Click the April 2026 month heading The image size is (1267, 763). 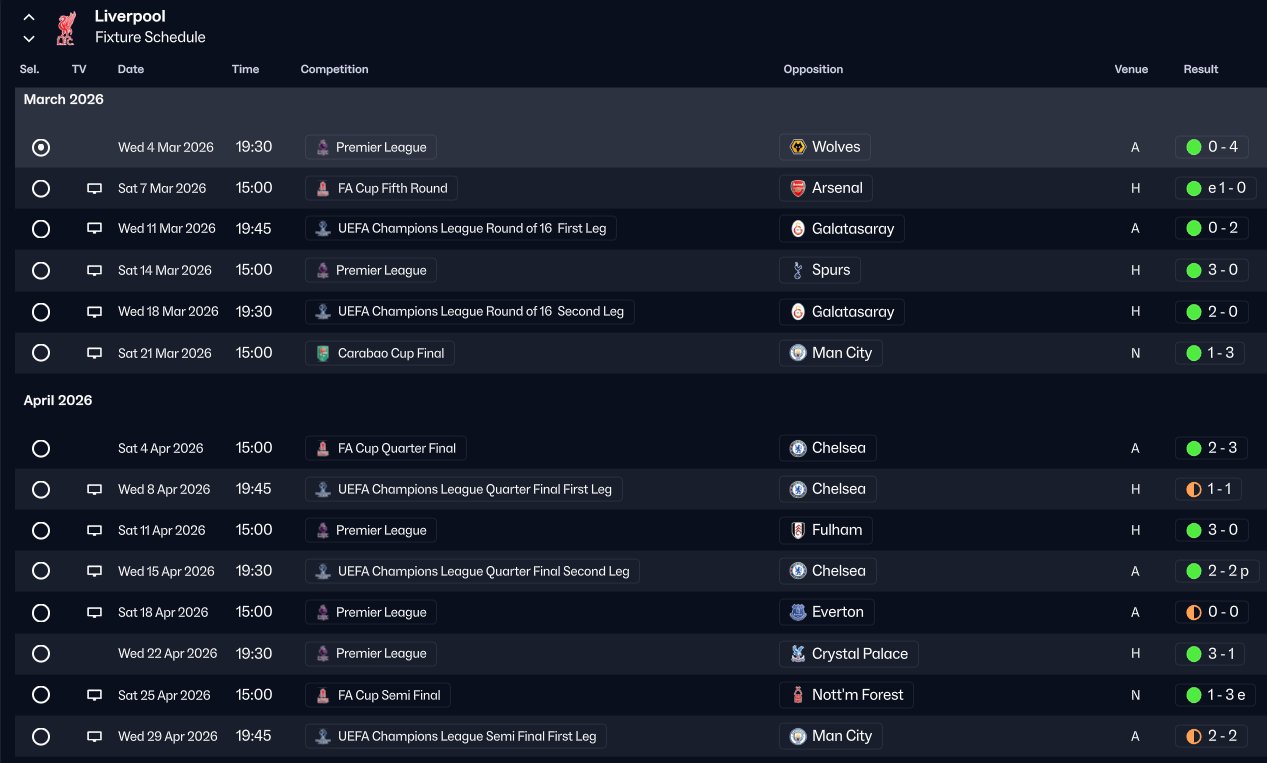[x=58, y=401]
